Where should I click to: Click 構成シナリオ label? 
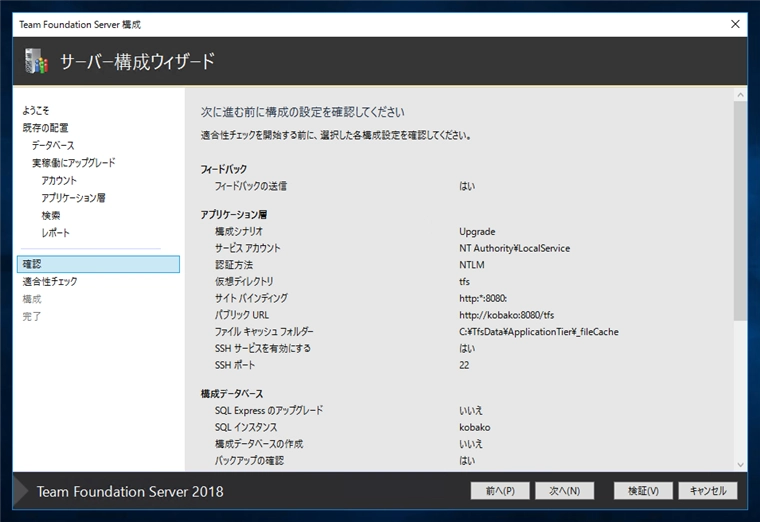(x=239, y=232)
